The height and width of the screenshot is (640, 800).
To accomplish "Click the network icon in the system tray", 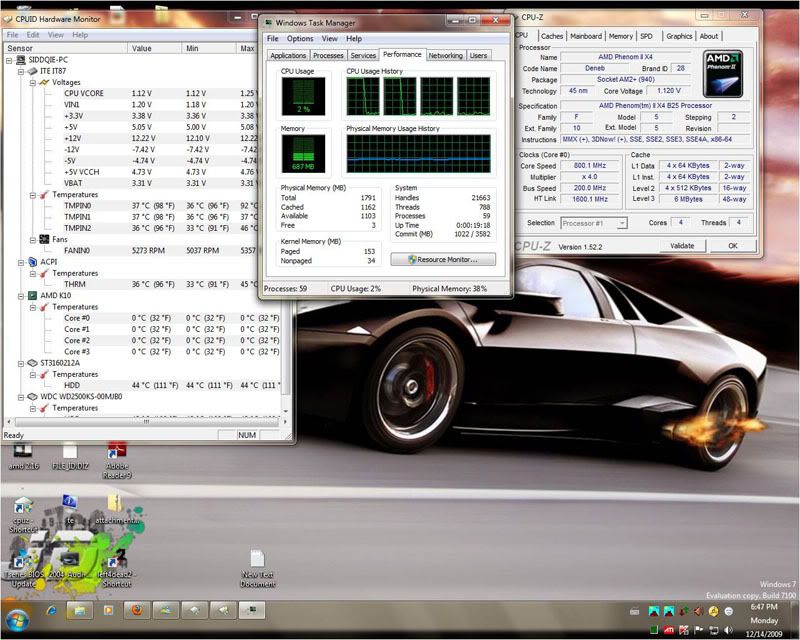I will click(712, 630).
